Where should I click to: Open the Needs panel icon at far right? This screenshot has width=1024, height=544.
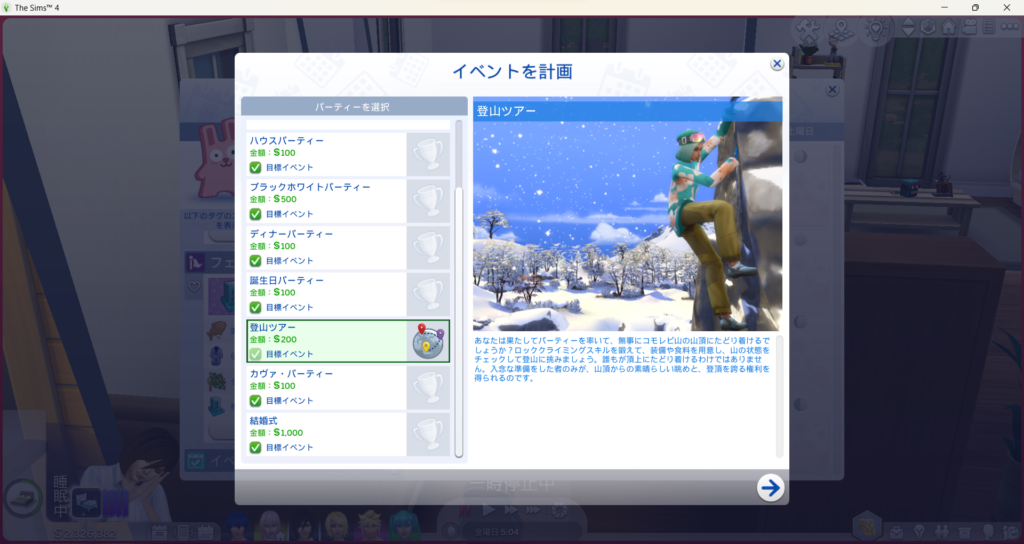pos(1011,532)
